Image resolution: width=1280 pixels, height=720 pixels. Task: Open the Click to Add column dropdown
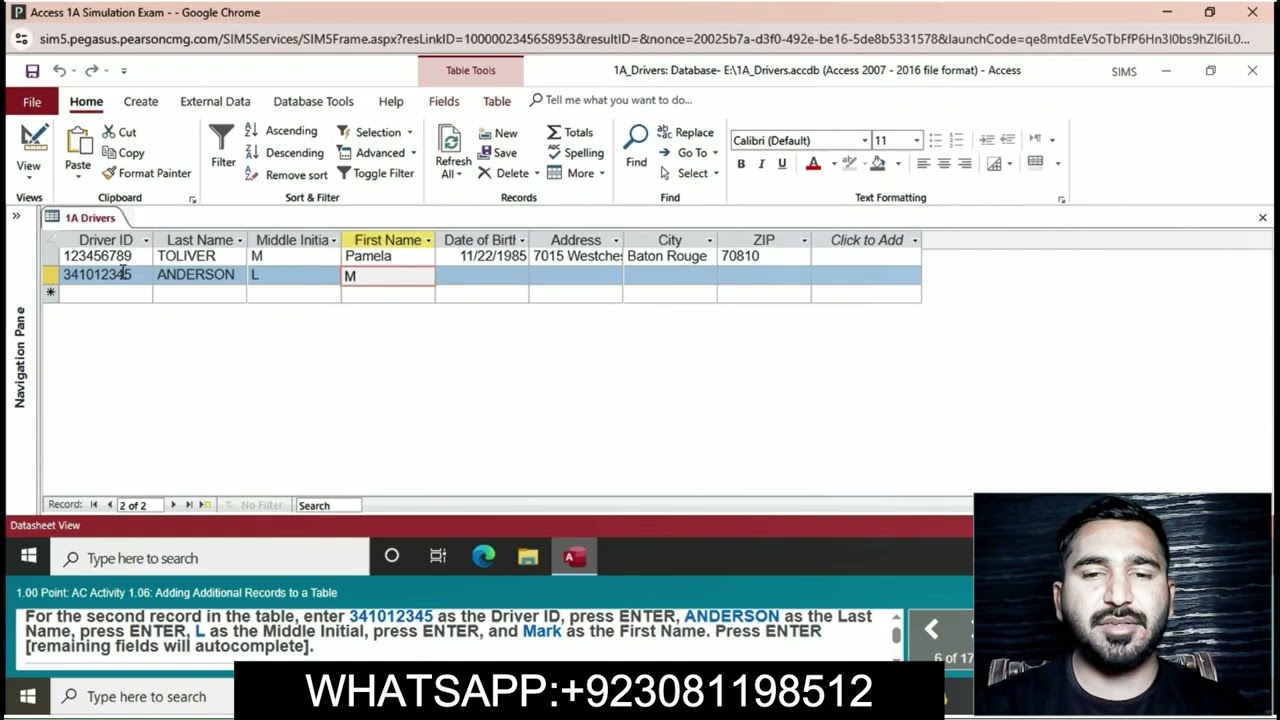914,241
